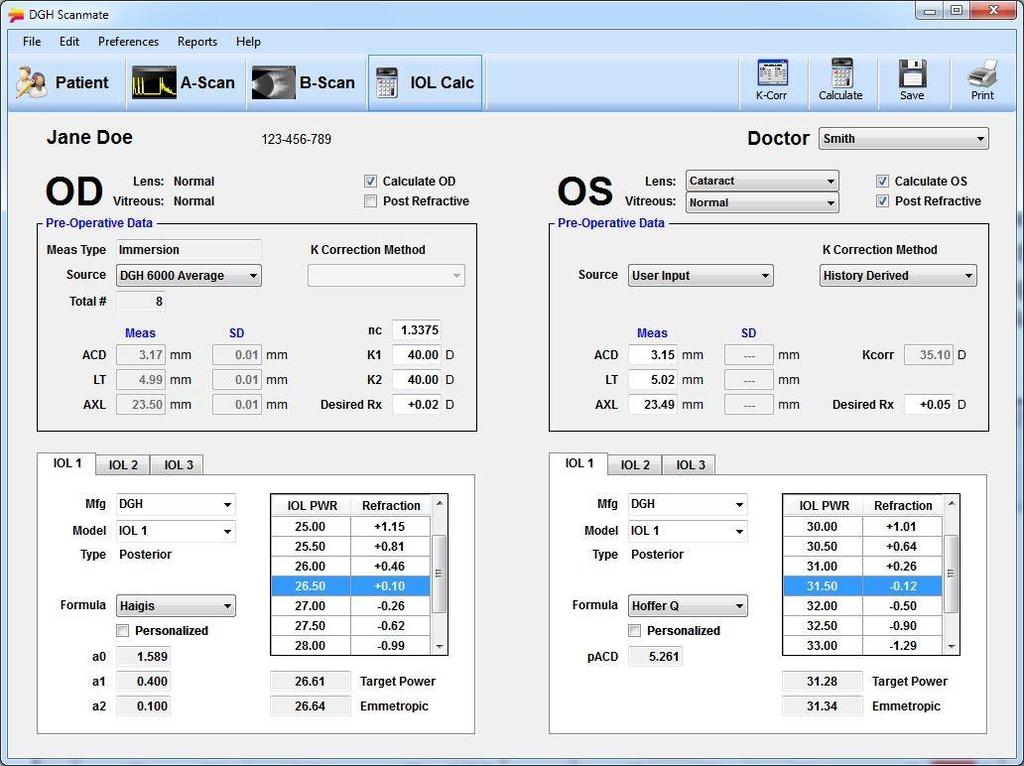The width and height of the screenshot is (1024, 766).
Task: Enable Post Refractive for OD
Action: [x=370, y=200]
